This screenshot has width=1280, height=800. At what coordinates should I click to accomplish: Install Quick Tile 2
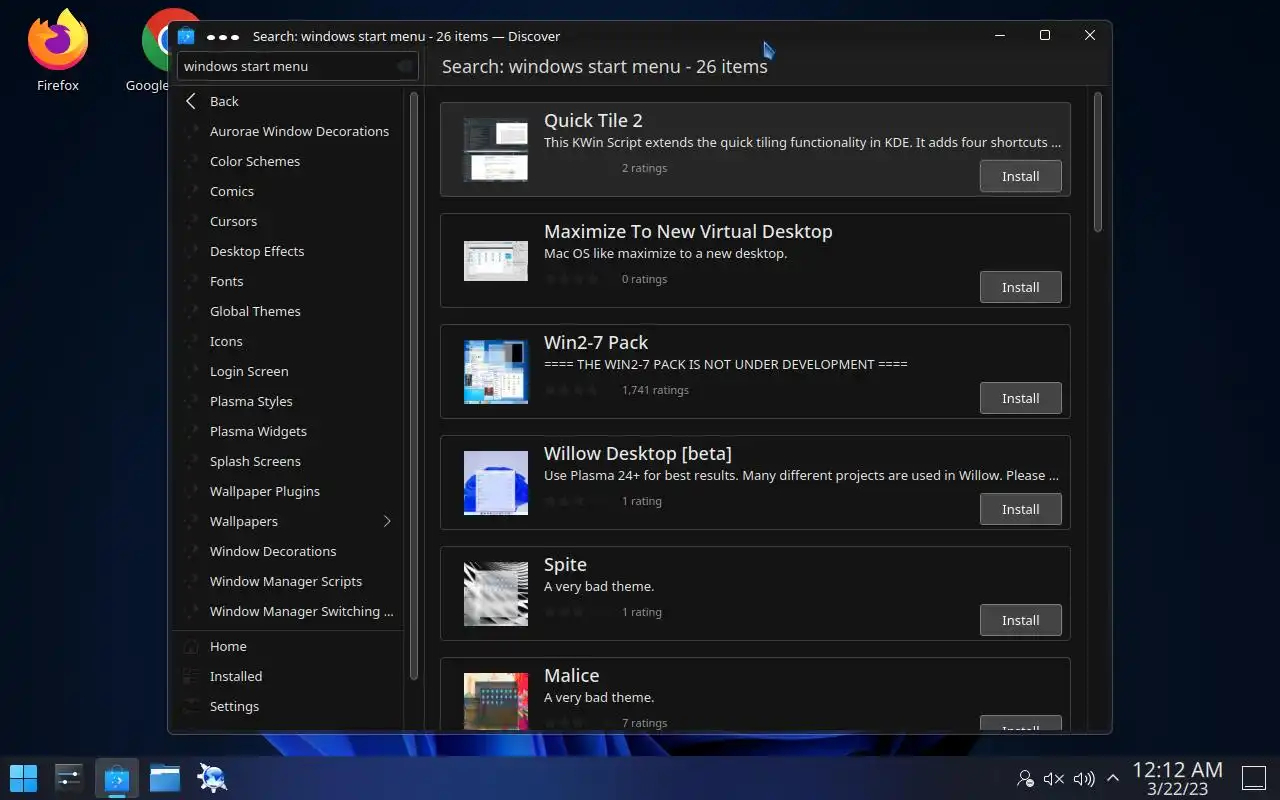[x=1020, y=176]
